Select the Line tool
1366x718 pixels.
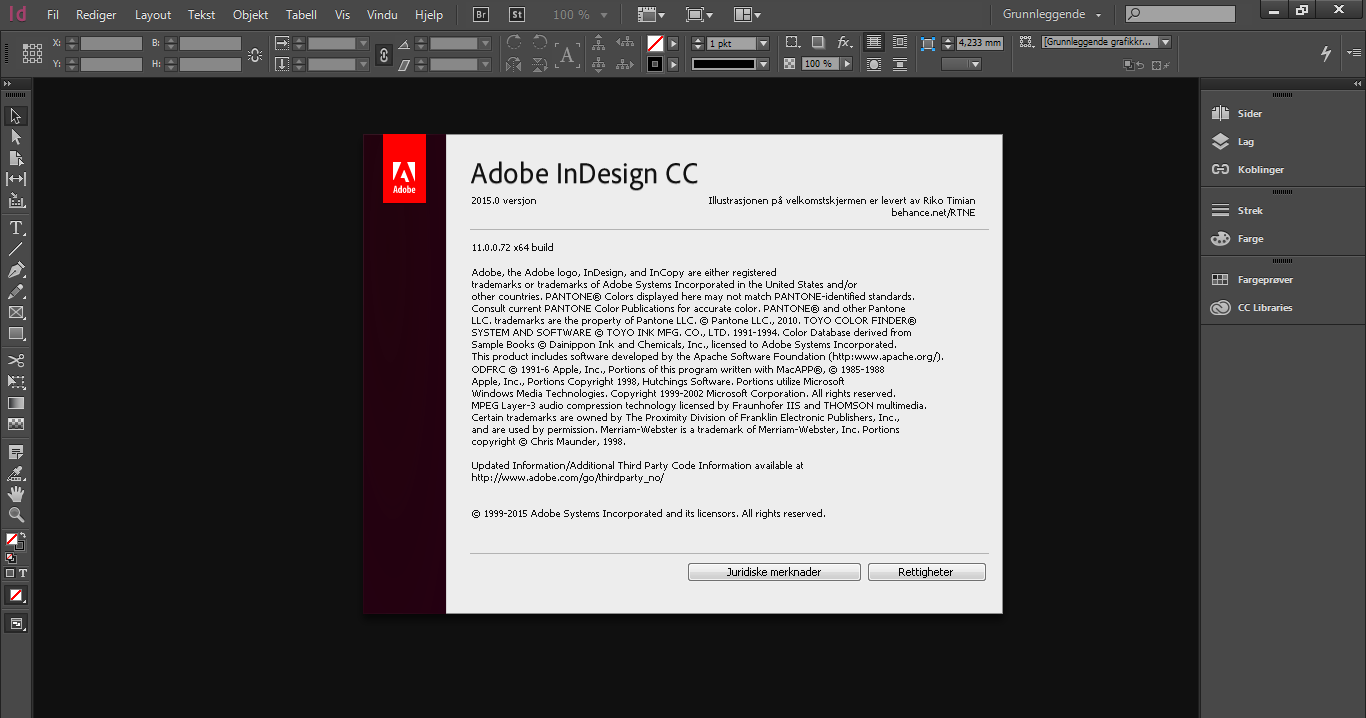[x=16, y=249]
